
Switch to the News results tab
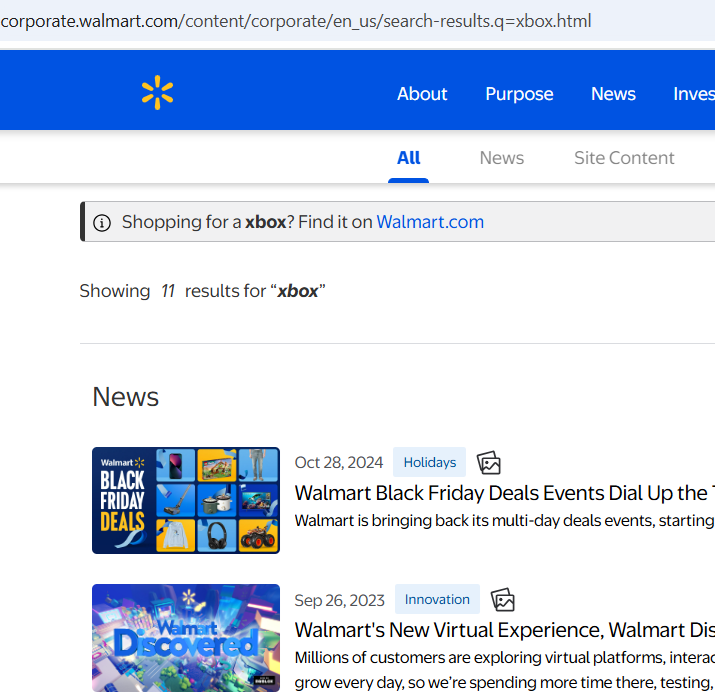pyautogui.click(x=502, y=158)
